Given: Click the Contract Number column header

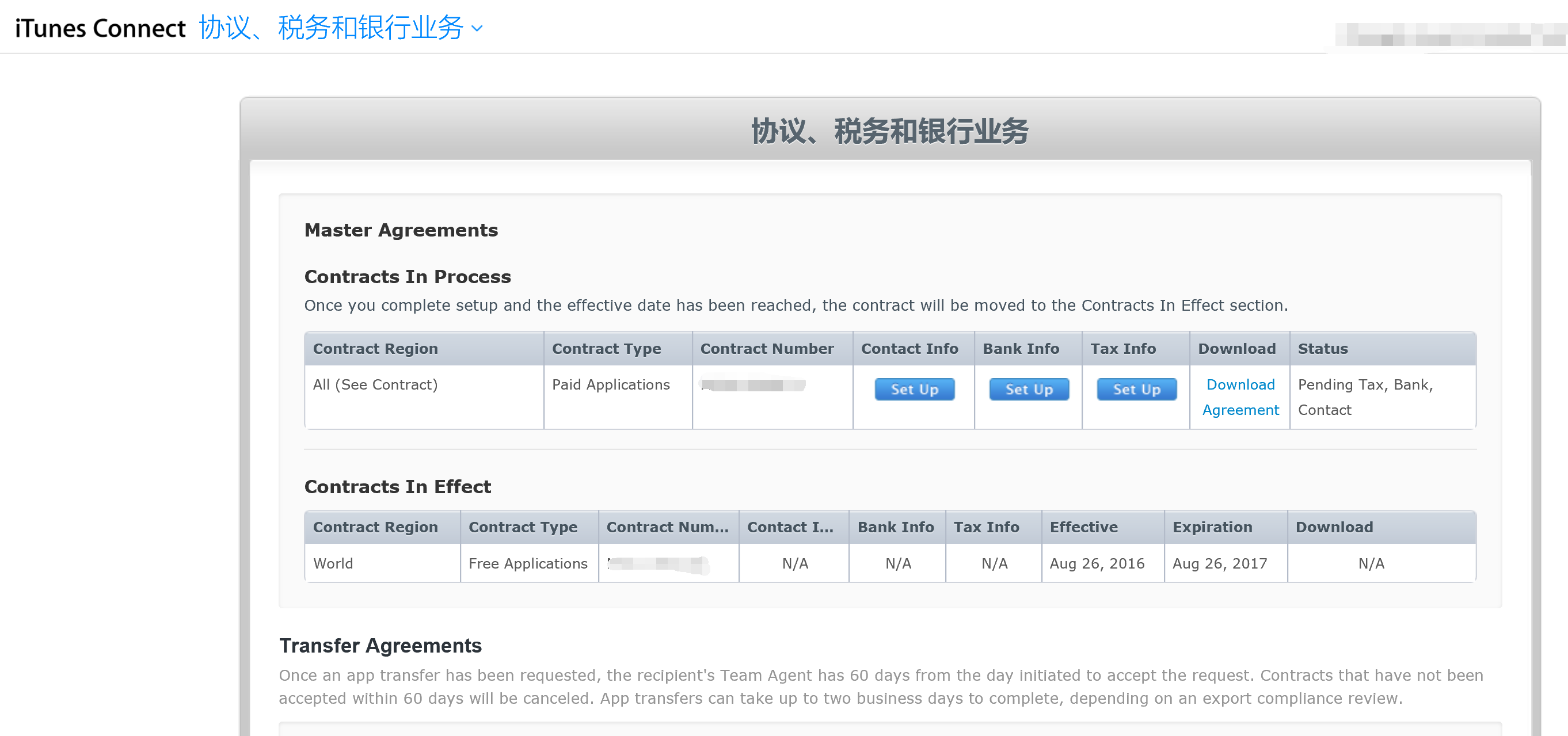Looking at the screenshot, I should click(772, 349).
